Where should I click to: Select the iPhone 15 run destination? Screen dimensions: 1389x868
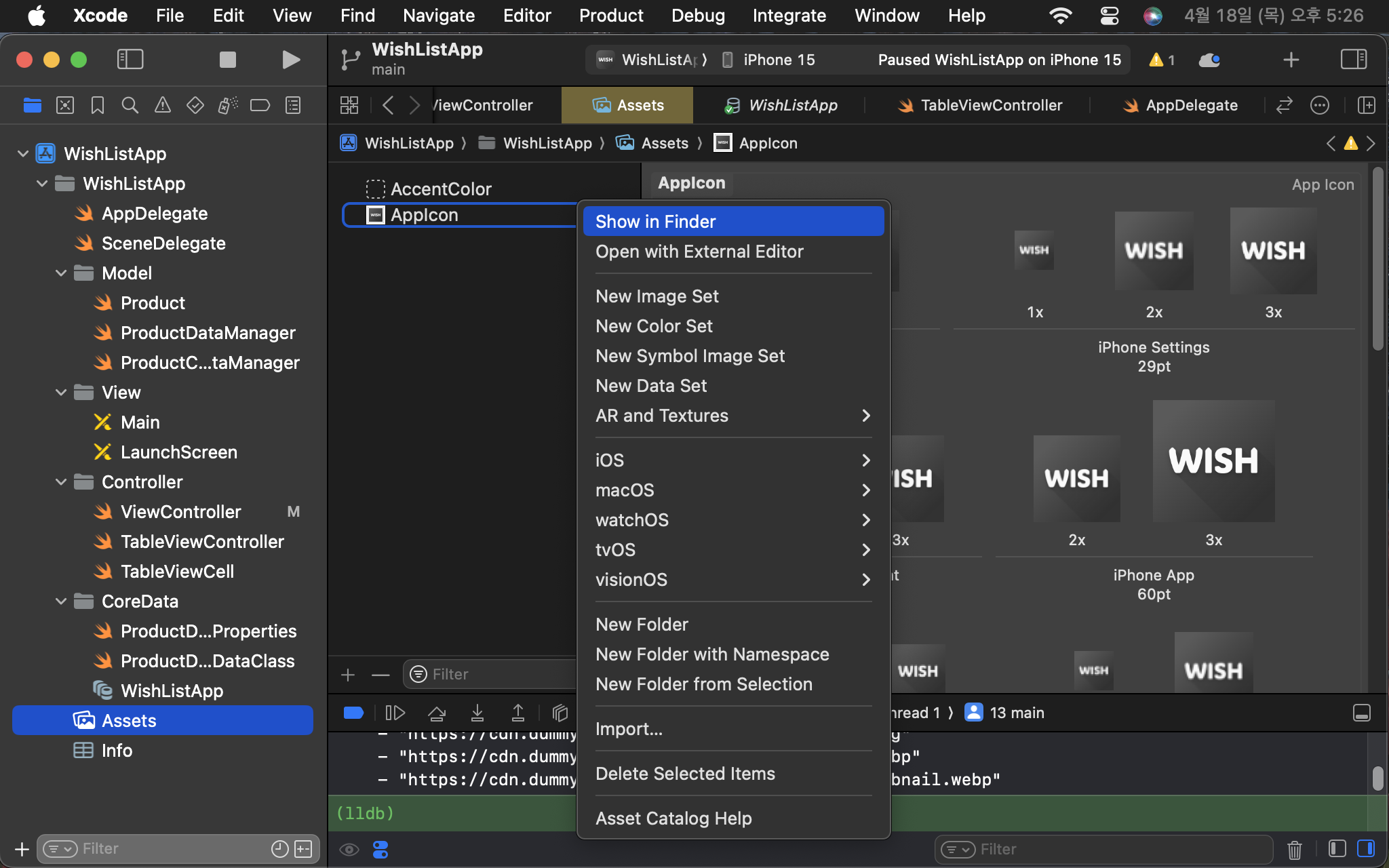768,60
